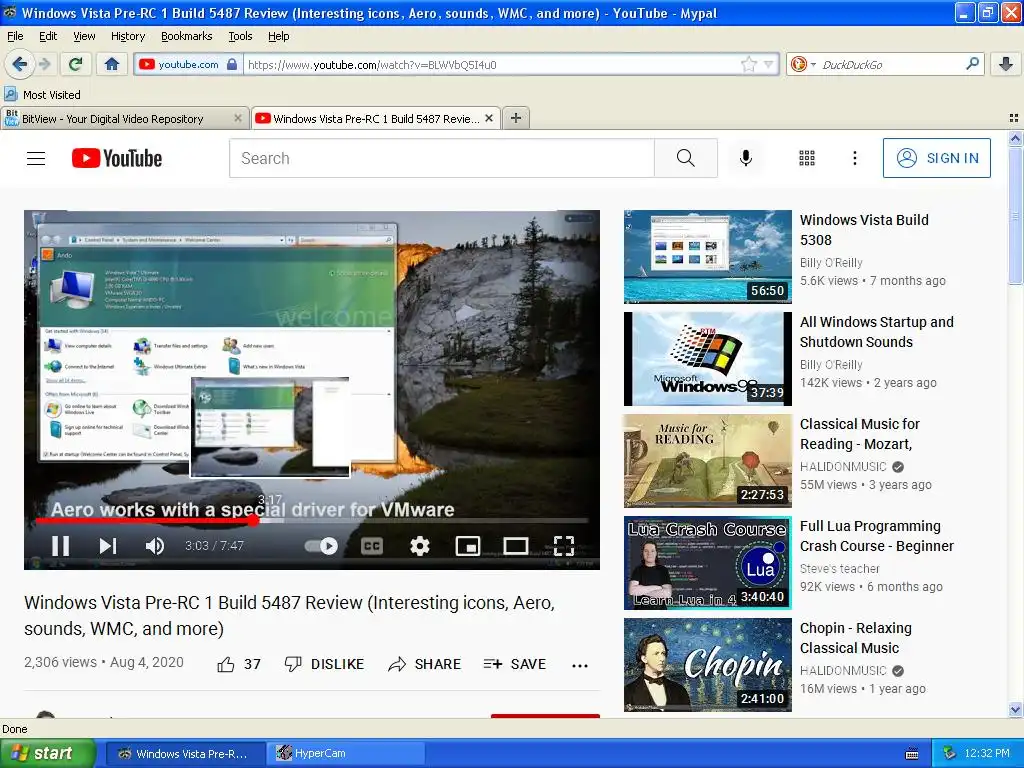1024x768 pixels.
Task: Click red scrubber handle on timeline
Action: click(253, 520)
